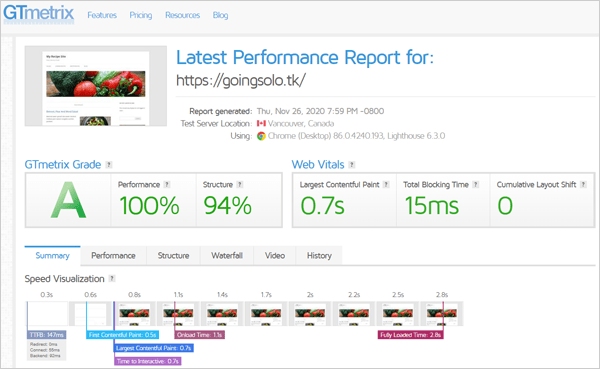
Task: Click the Backend: 92ms detail
Action: [x=45, y=356]
